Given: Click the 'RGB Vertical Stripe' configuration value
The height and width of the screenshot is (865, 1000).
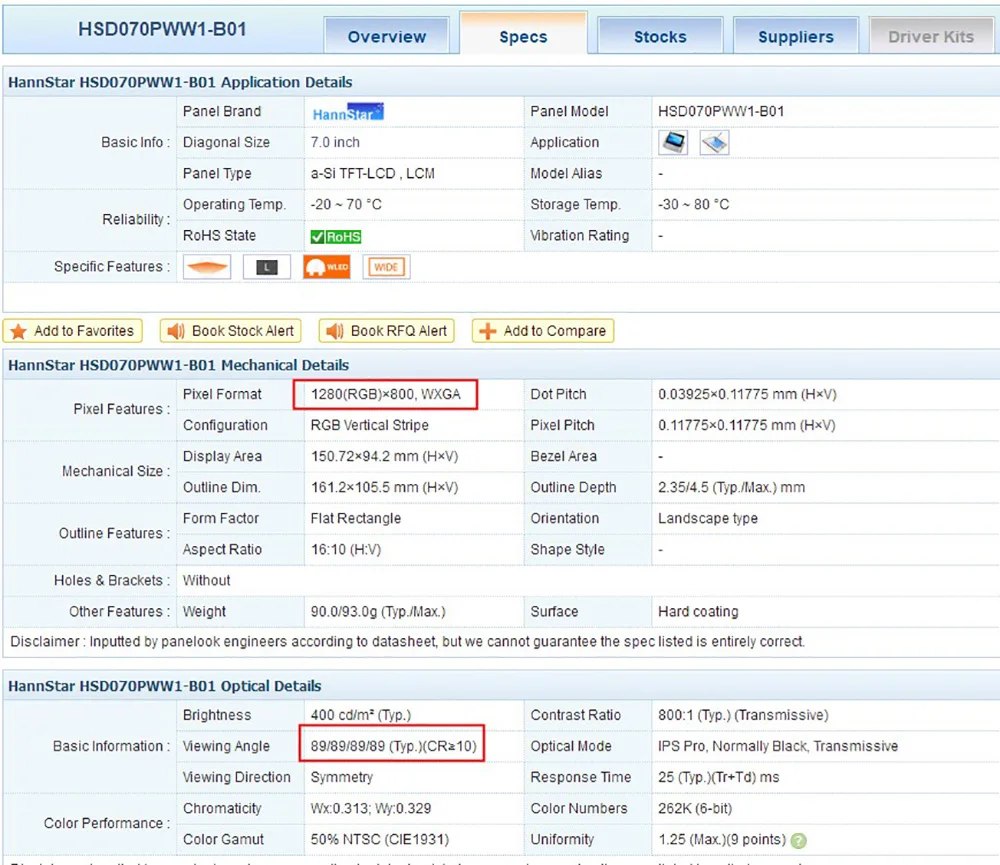Looking at the screenshot, I should 369,425.
